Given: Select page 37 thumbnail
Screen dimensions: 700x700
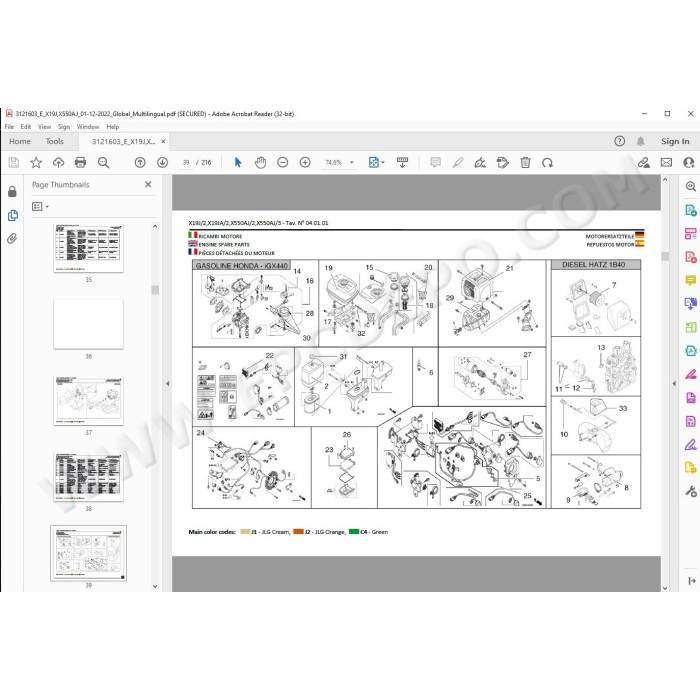Looking at the screenshot, I should [x=88, y=400].
